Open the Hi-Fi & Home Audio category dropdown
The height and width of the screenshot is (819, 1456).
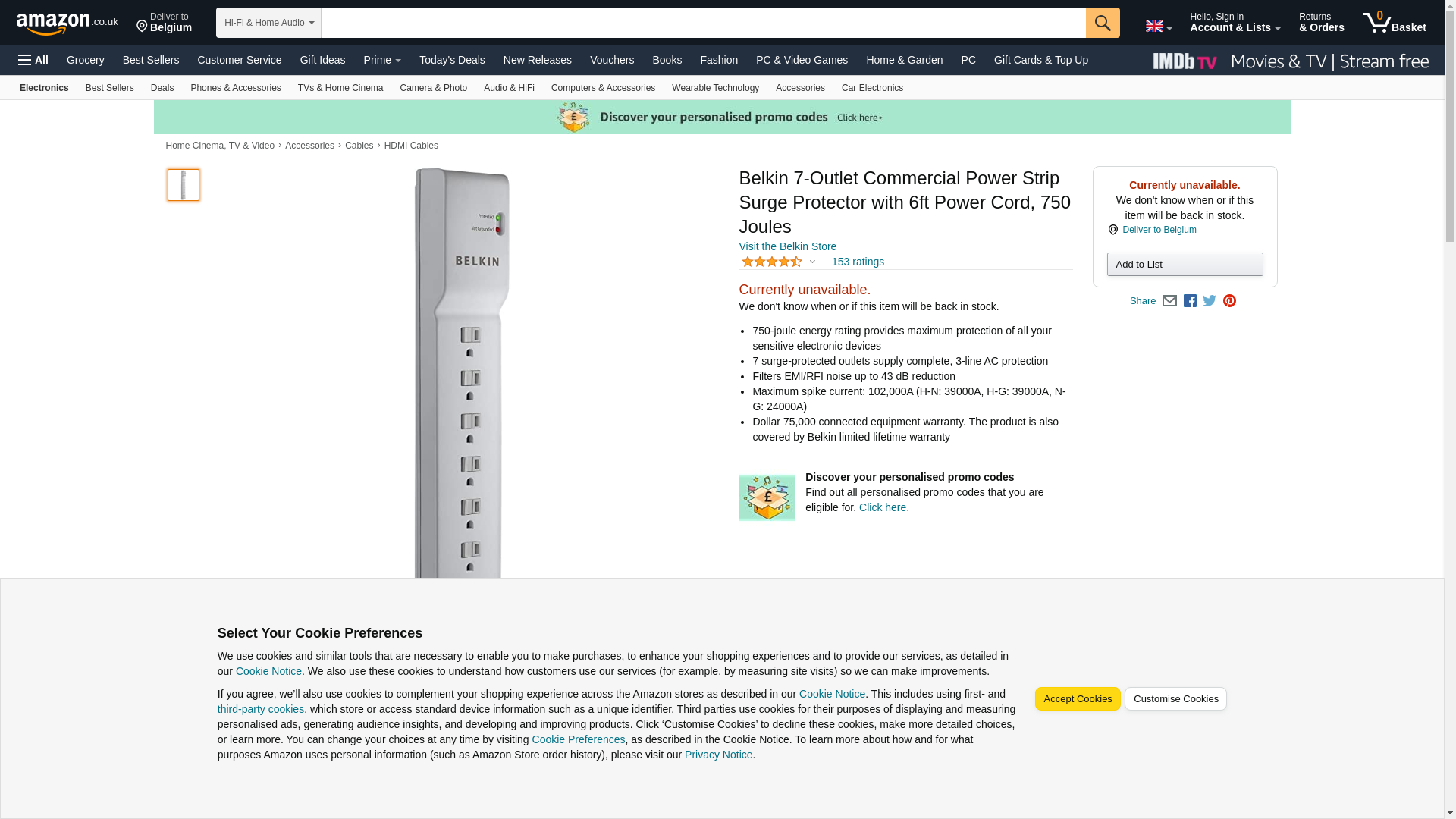tap(268, 23)
